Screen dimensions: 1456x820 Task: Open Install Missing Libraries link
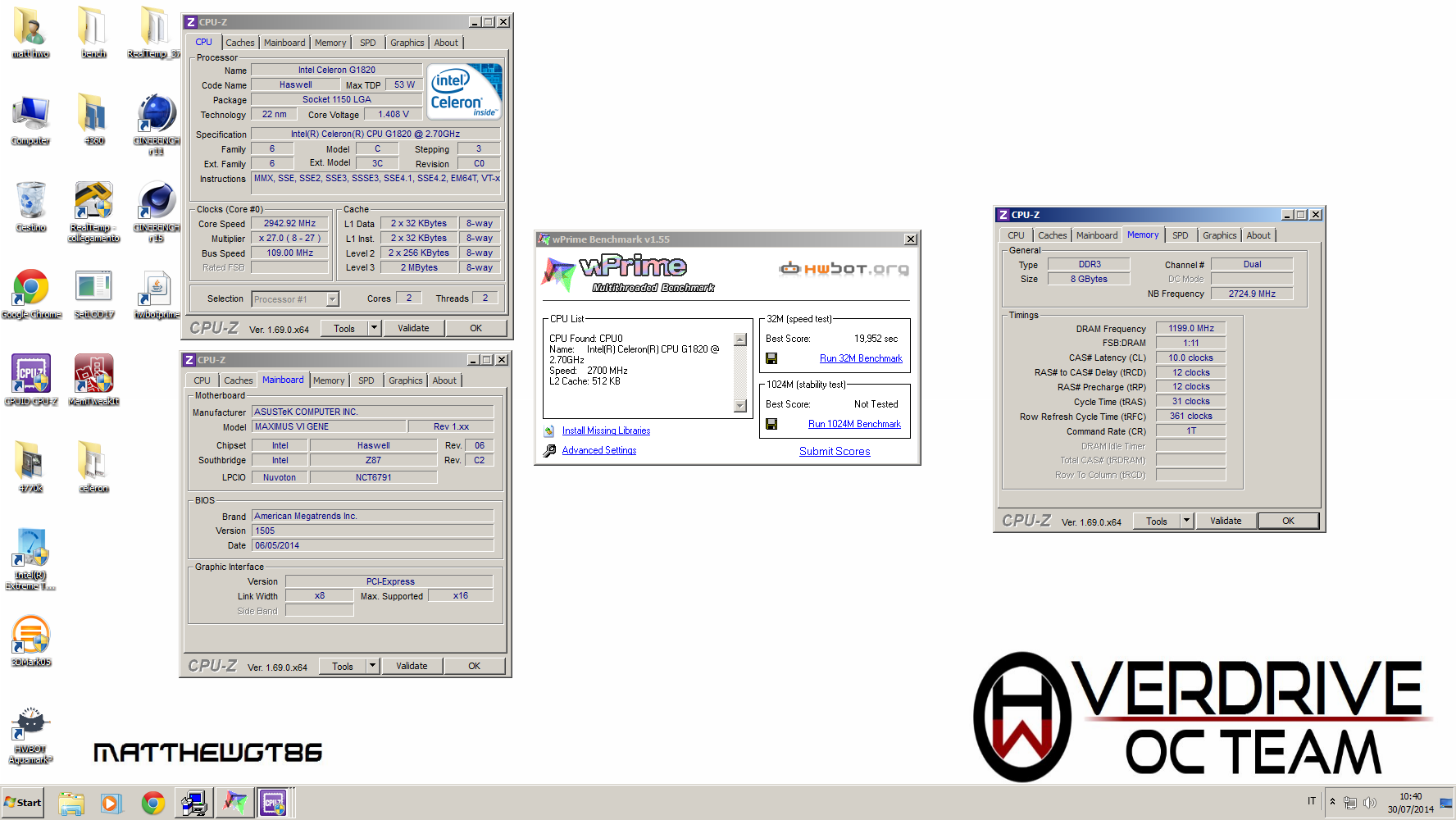pos(606,430)
